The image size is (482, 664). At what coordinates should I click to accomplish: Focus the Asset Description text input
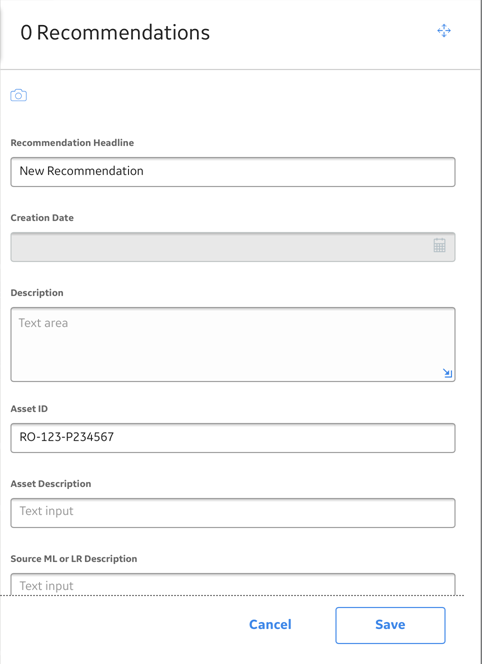(233, 513)
